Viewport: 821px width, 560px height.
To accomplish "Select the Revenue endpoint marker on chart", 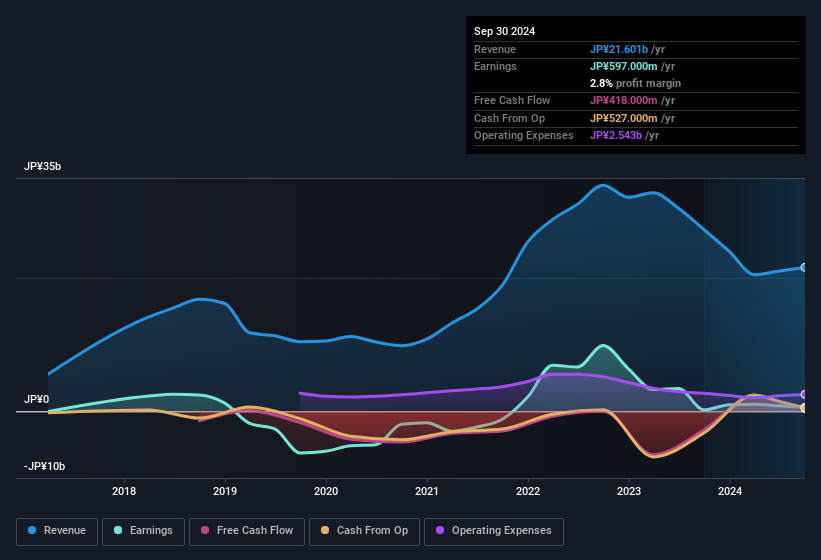I will click(x=804, y=267).
